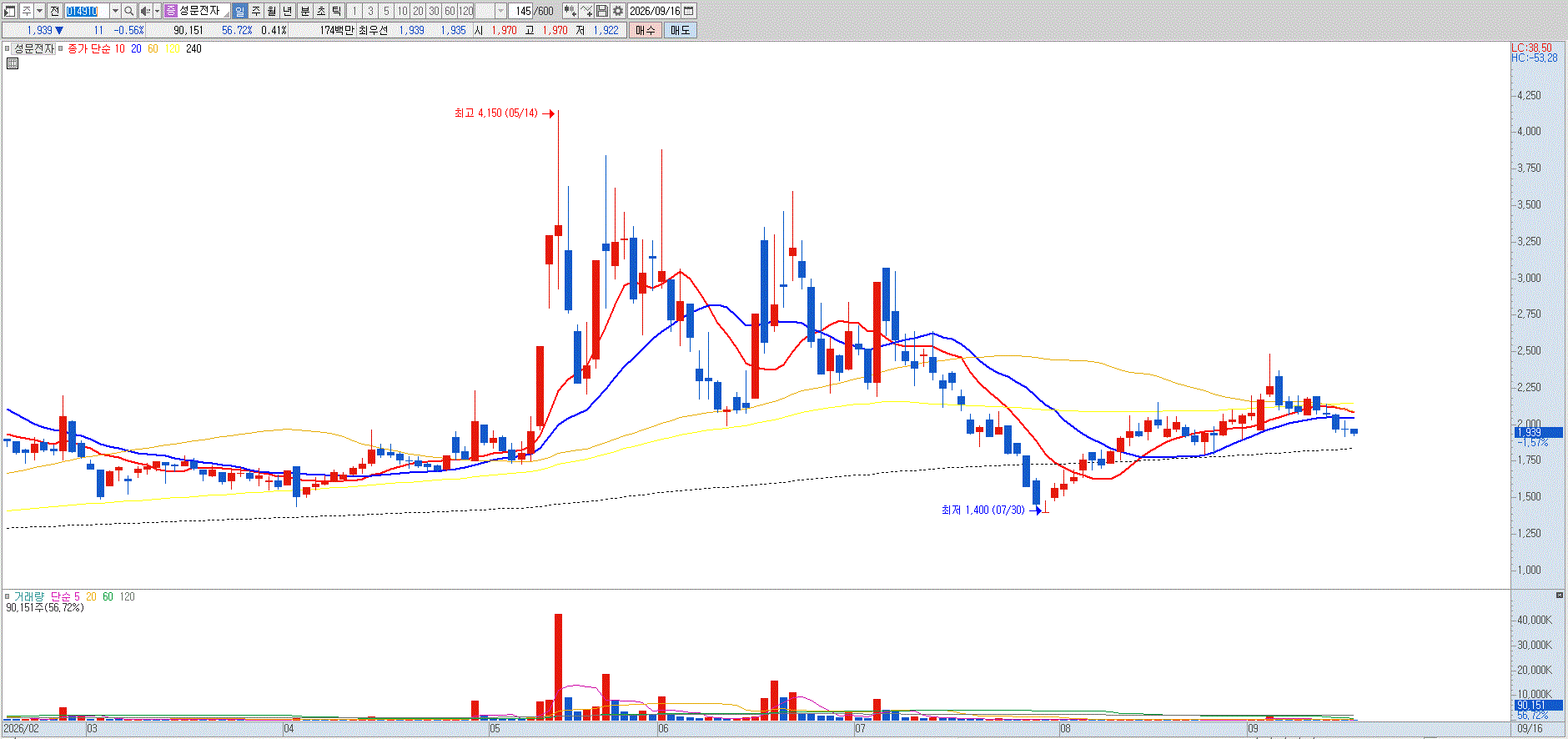Click the 2026/09/16 date field
1568x739 pixels.
pos(655,11)
